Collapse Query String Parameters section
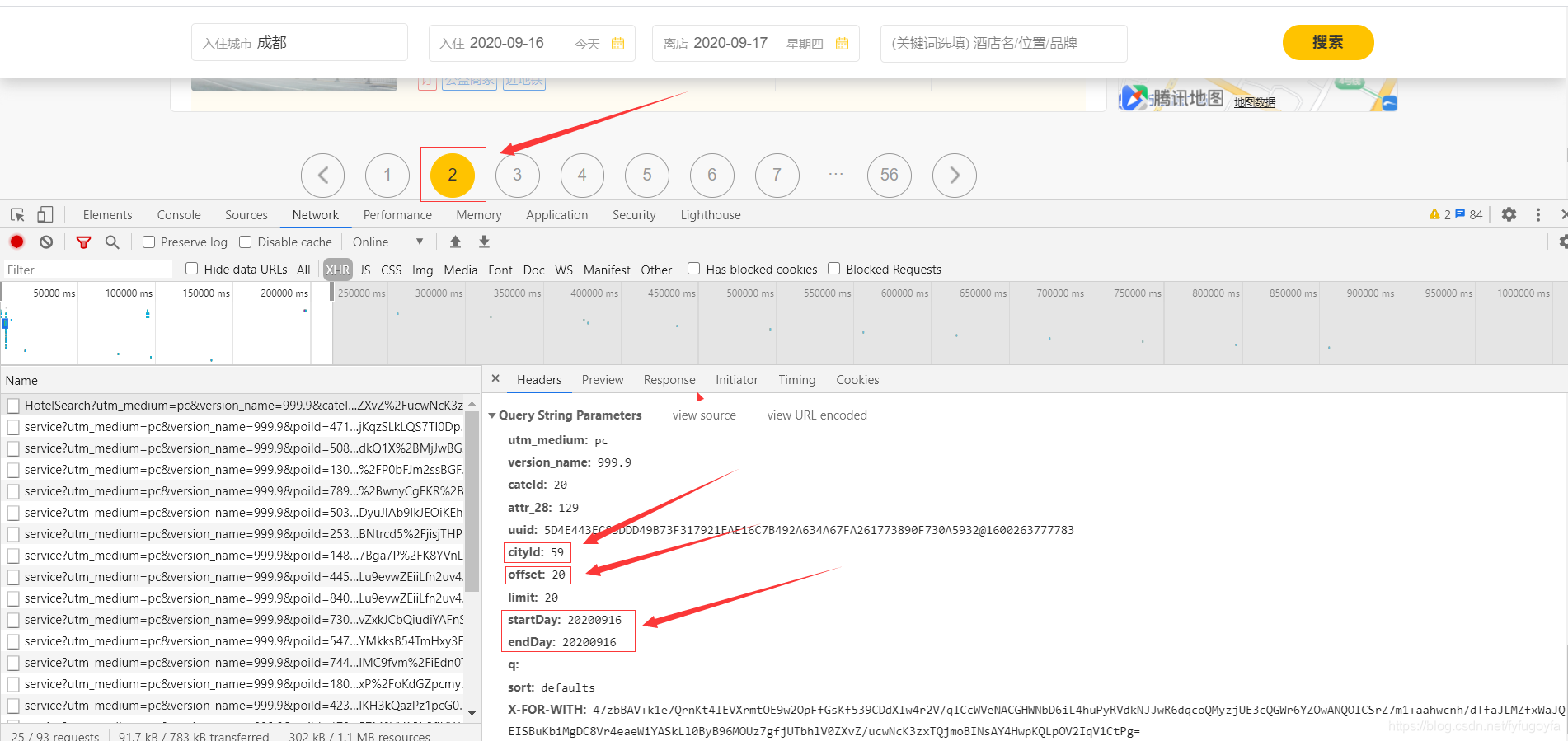The image size is (1568, 741). (x=492, y=415)
